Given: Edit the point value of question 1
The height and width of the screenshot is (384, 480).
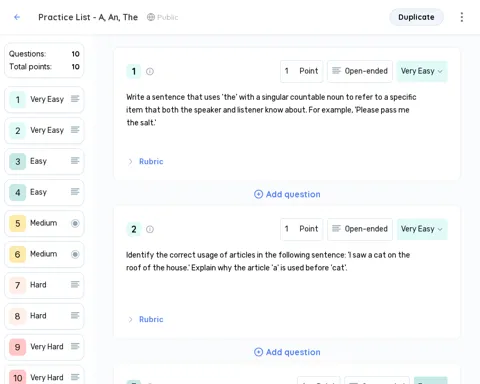Looking at the screenshot, I should (x=302, y=71).
